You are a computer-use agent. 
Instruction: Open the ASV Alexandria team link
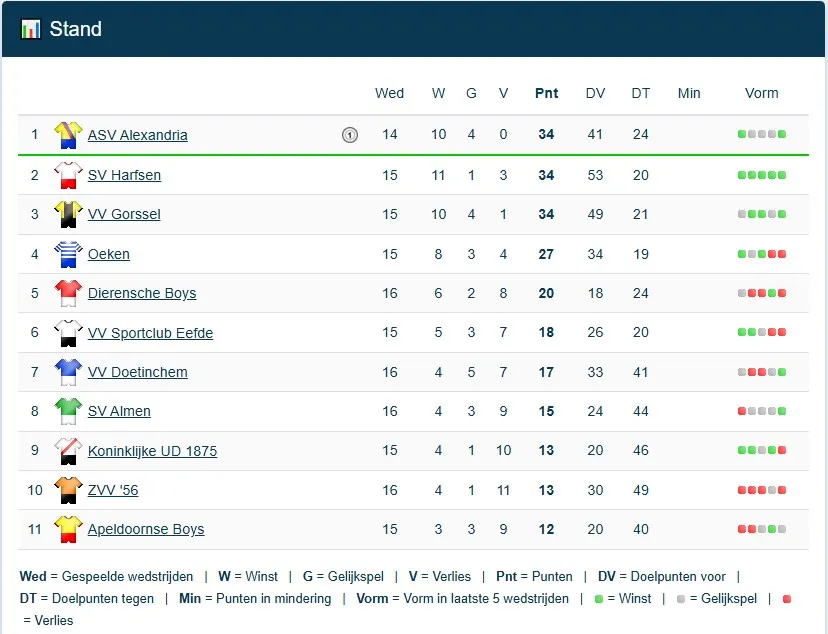coord(137,135)
